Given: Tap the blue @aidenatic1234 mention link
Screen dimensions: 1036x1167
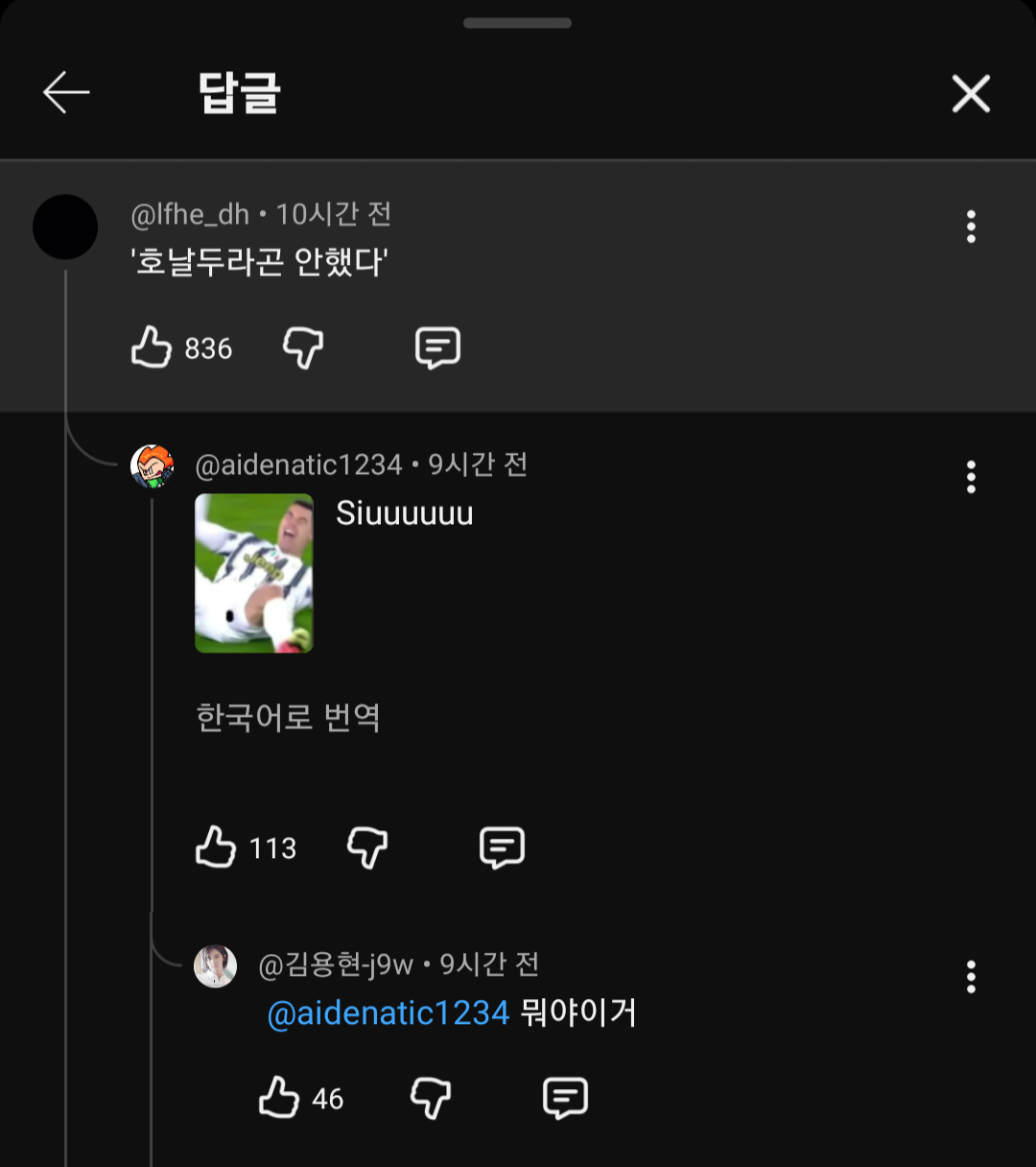Looking at the screenshot, I should [x=388, y=1013].
